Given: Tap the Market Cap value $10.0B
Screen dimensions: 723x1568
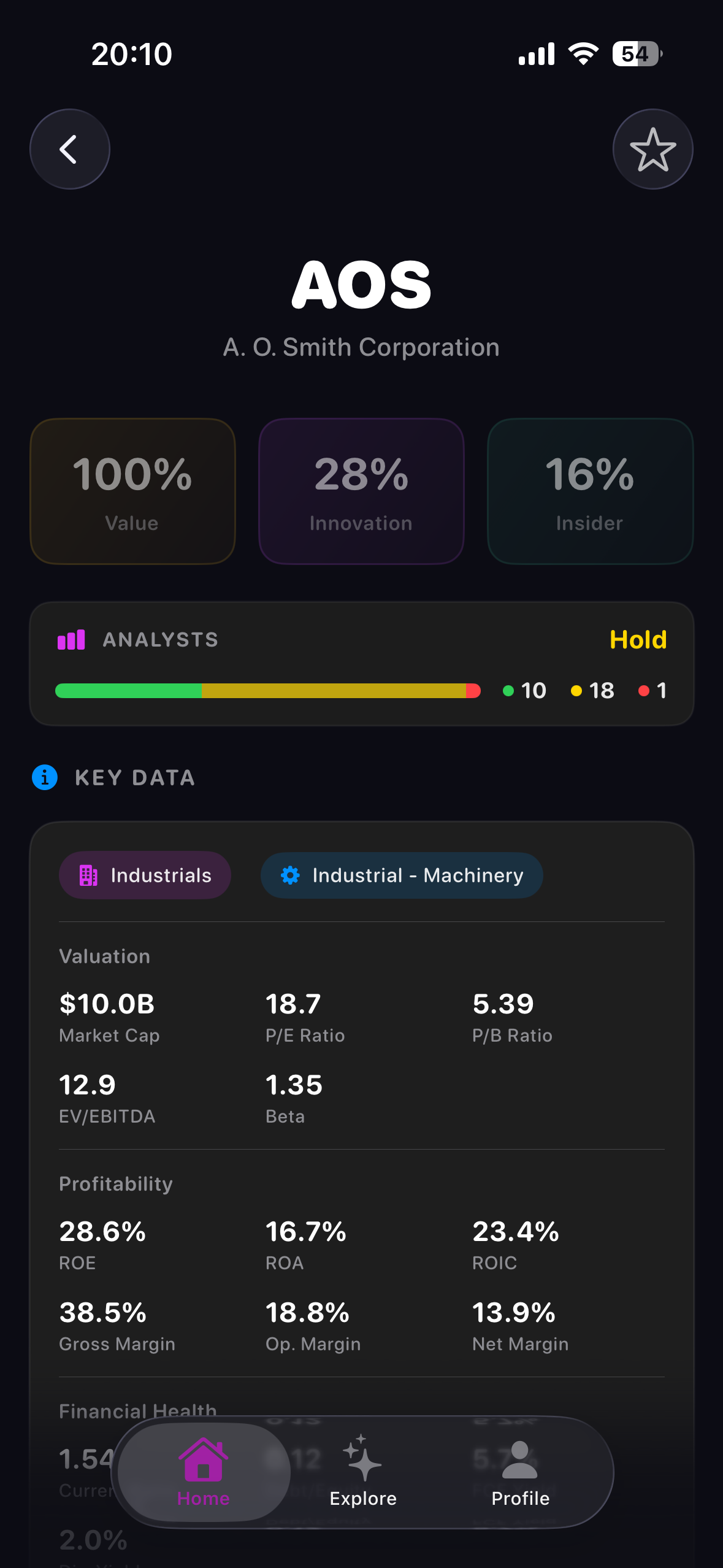Looking at the screenshot, I should 107,1004.
